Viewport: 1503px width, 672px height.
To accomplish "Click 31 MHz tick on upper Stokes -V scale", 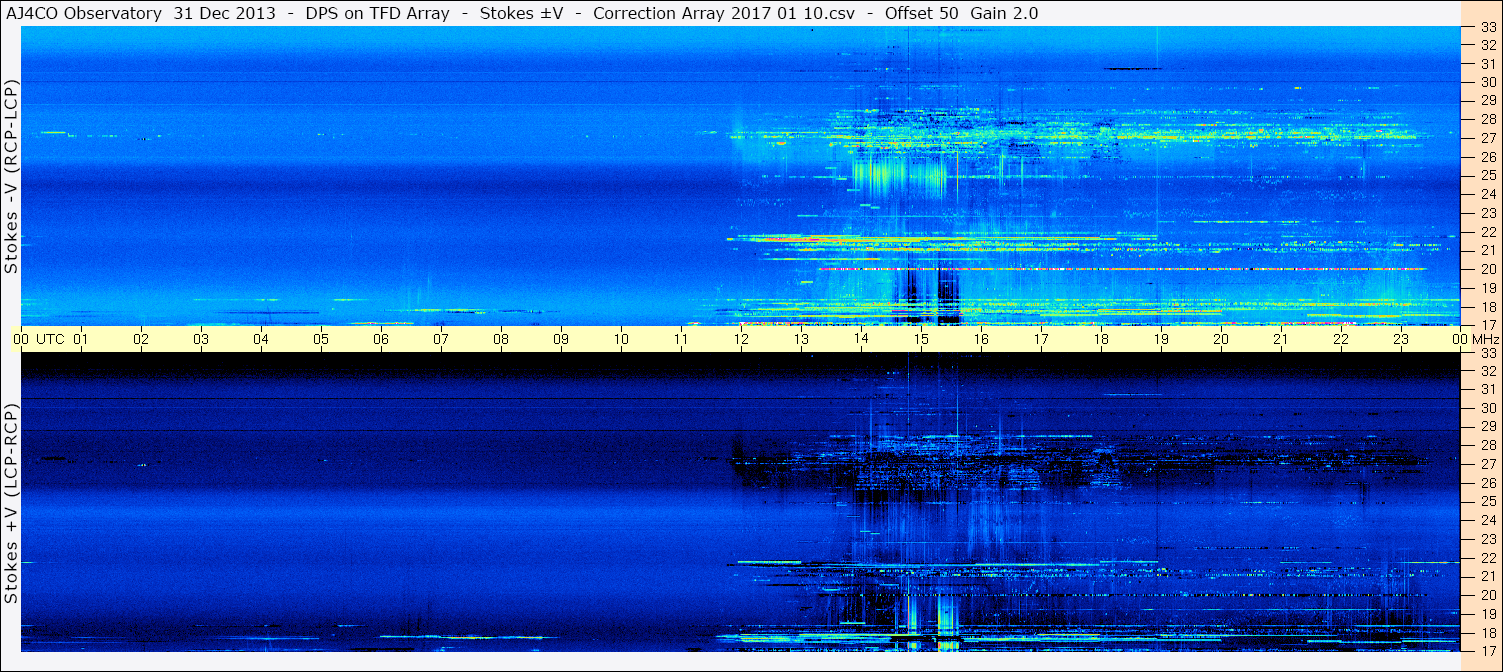I will [x=1488, y=64].
